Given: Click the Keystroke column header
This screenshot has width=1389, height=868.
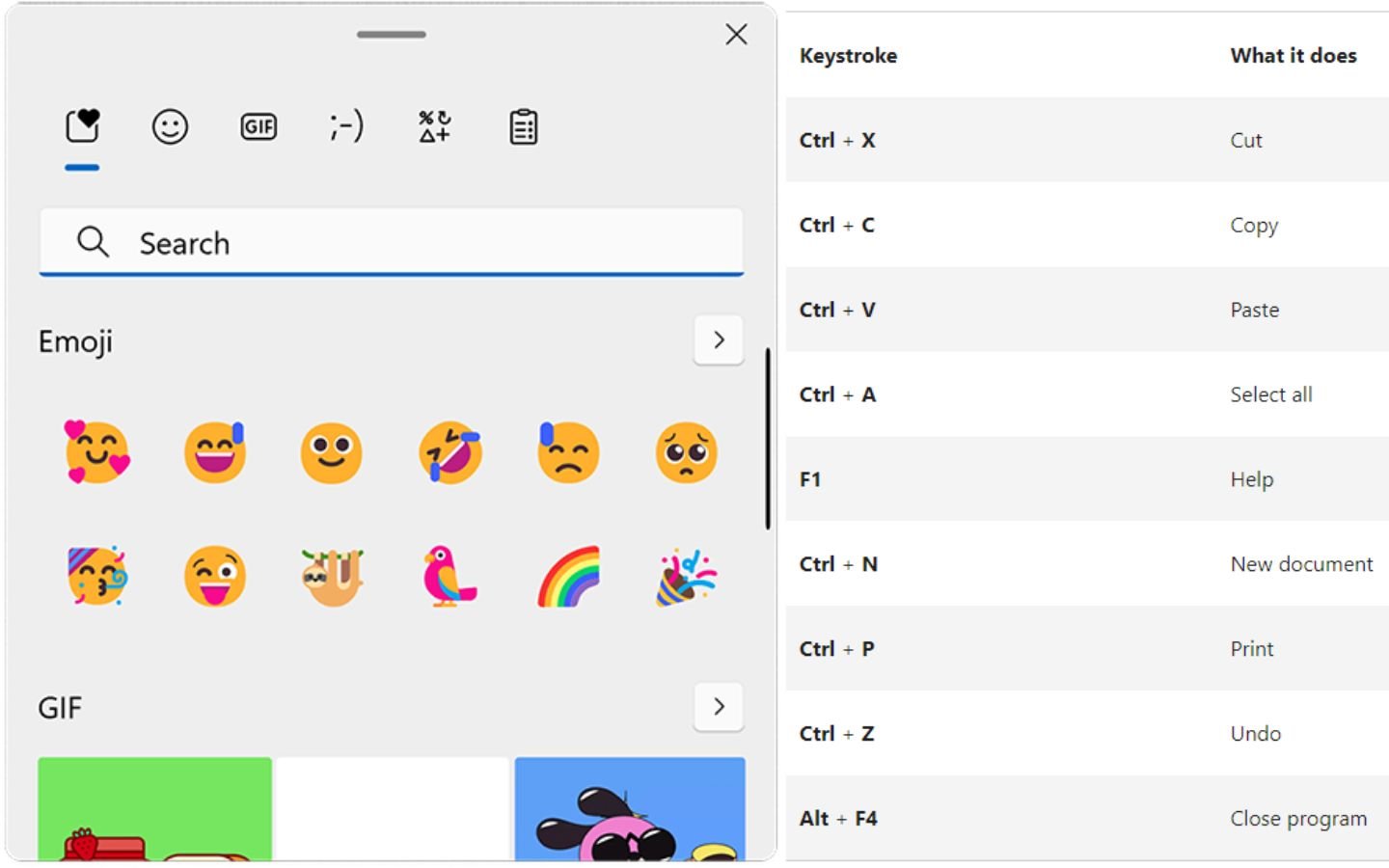Looking at the screenshot, I should (x=848, y=55).
